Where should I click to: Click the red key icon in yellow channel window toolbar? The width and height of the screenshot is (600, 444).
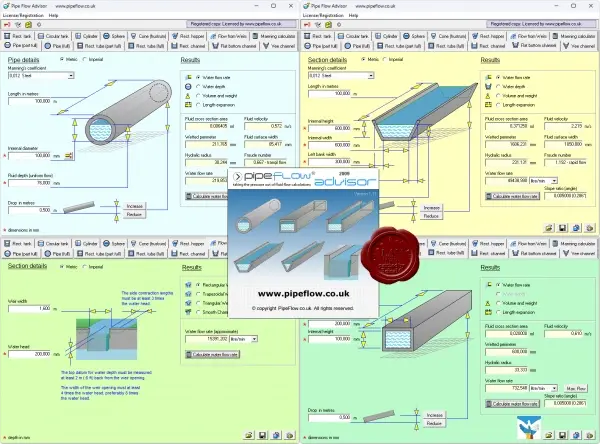point(307,24)
